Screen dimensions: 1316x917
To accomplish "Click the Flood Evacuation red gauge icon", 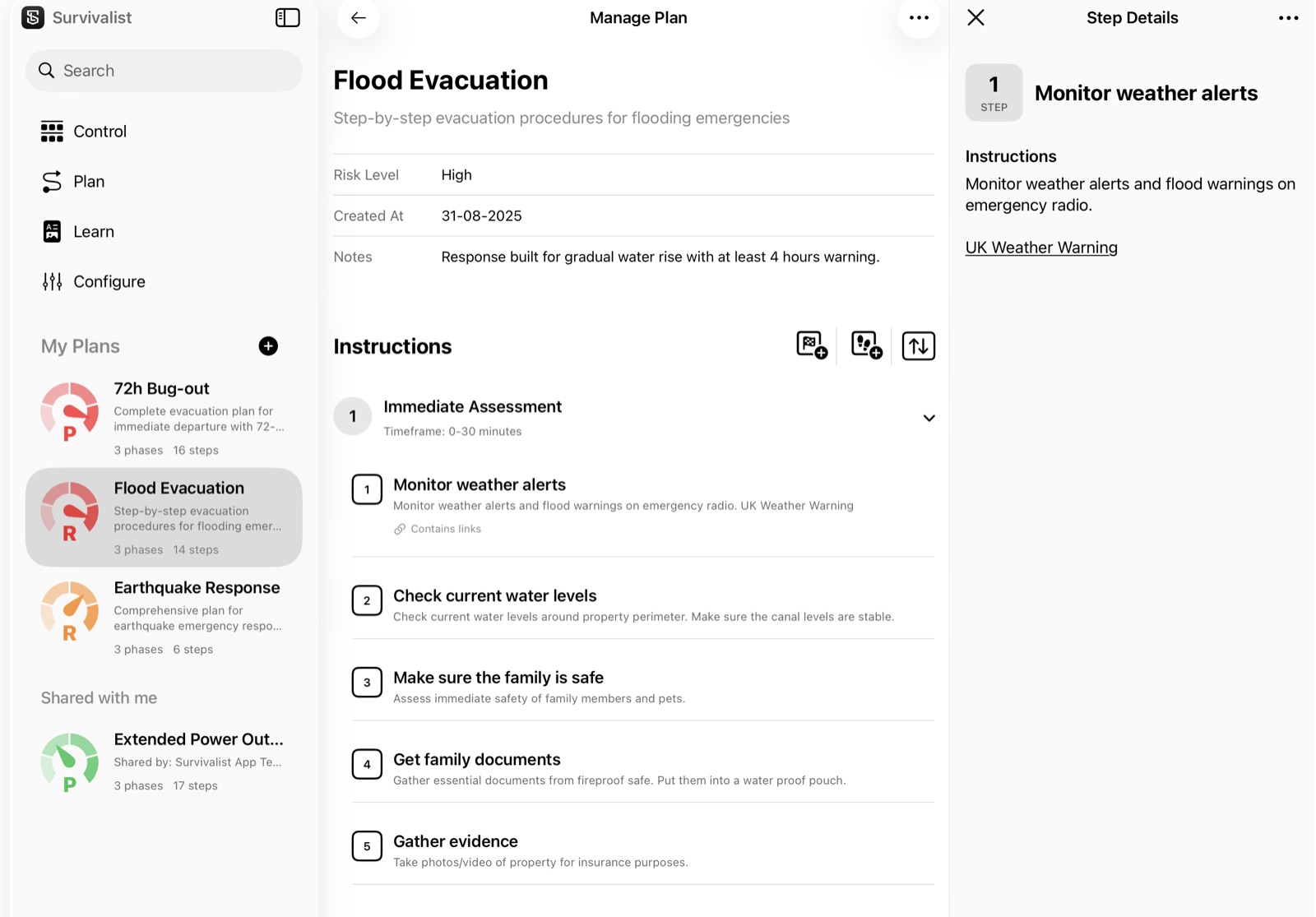I will 70,512.
